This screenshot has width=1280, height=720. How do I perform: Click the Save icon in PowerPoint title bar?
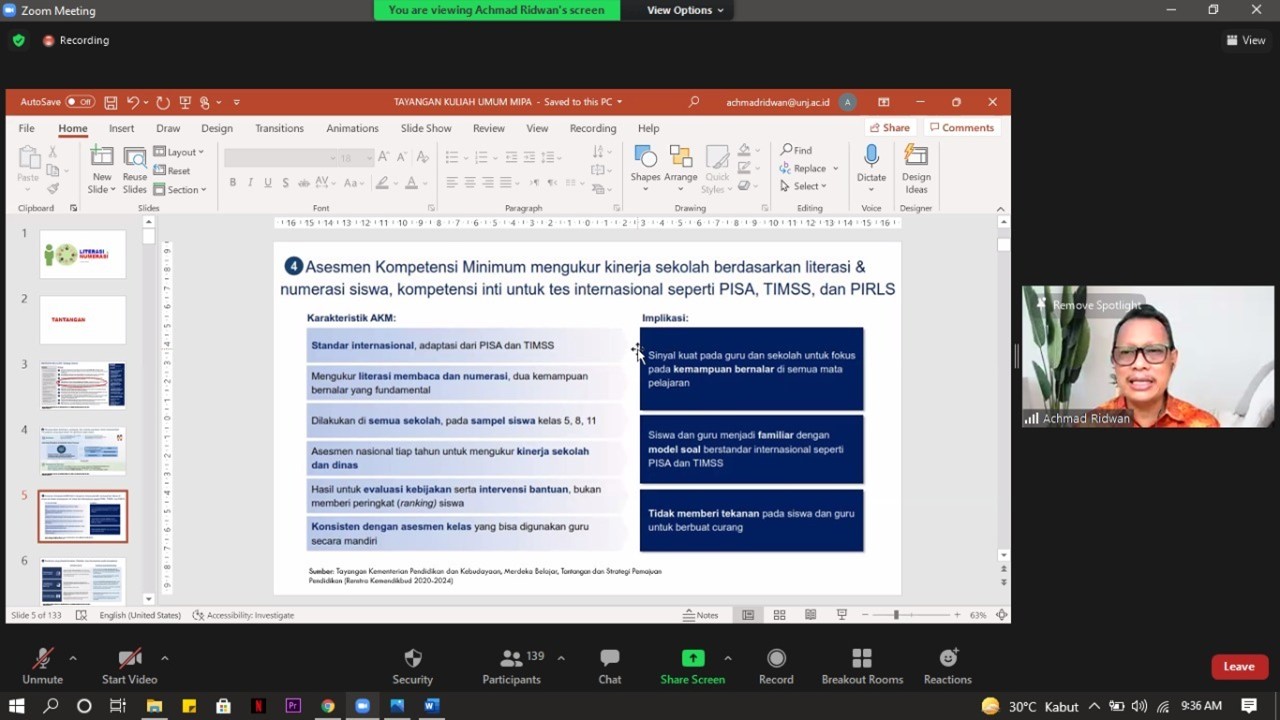pyautogui.click(x=111, y=102)
